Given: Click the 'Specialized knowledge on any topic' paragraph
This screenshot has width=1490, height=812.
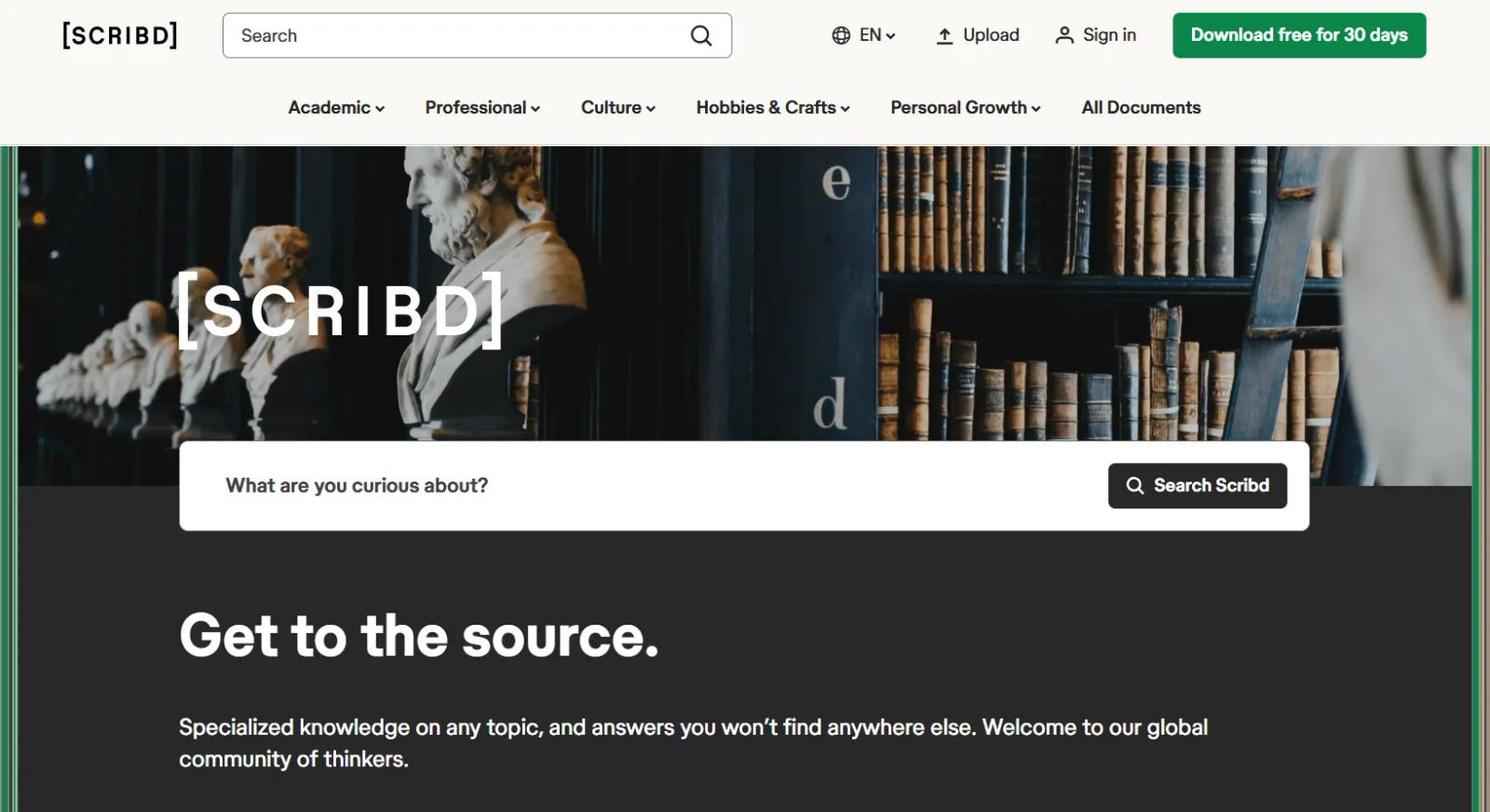Looking at the screenshot, I should [x=693, y=743].
